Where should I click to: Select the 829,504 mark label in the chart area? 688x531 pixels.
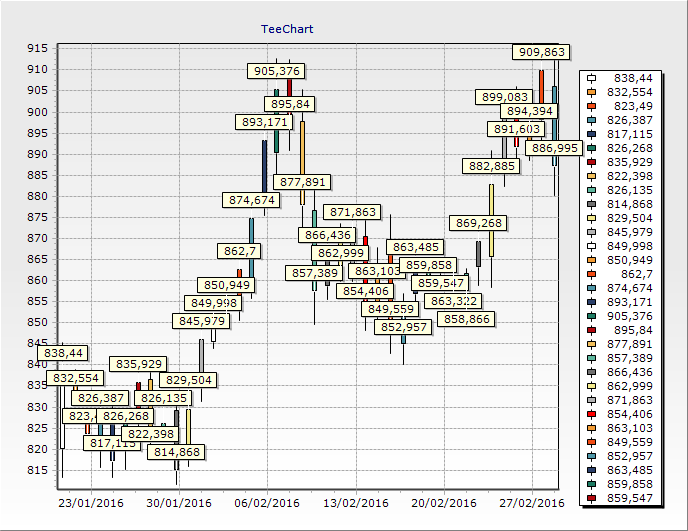[188, 380]
